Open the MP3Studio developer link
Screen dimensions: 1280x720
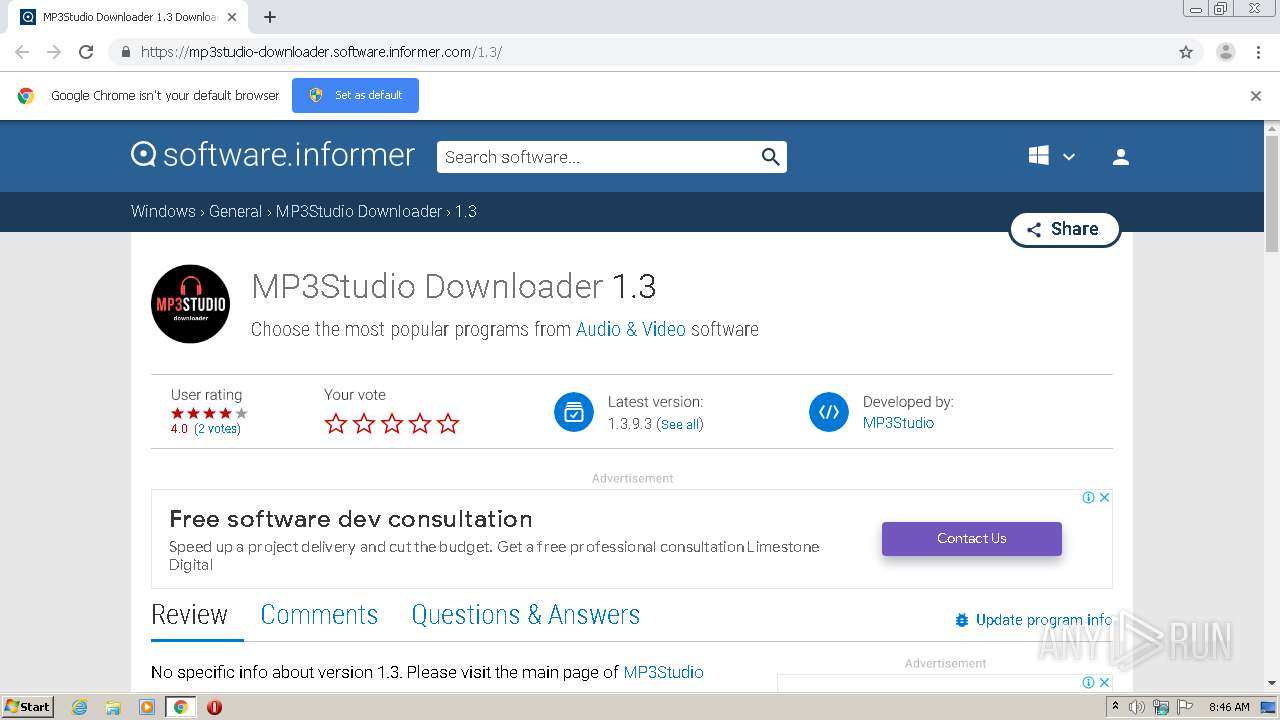pos(898,423)
